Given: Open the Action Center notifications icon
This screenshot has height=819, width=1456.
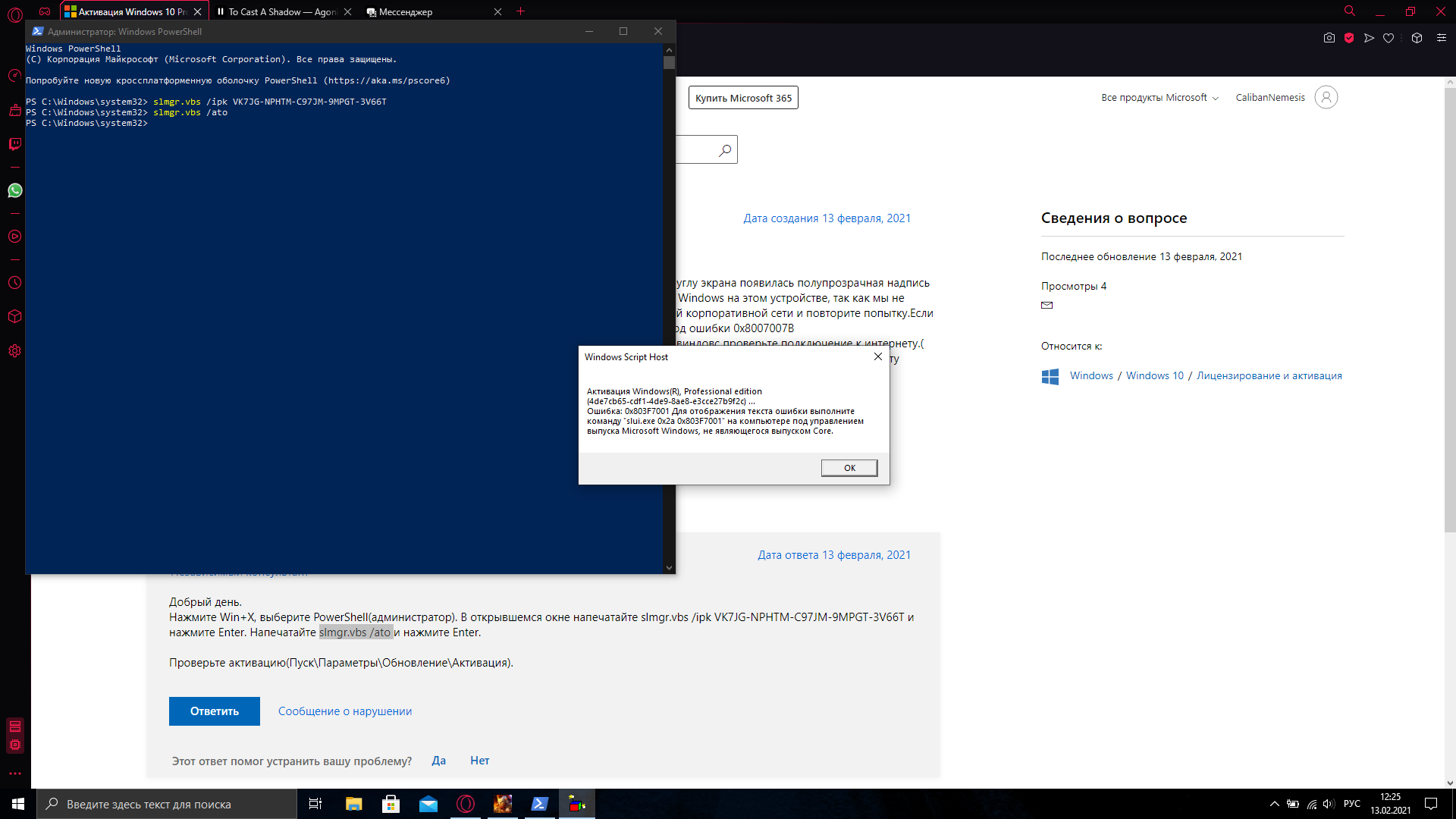Looking at the screenshot, I should click(x=1431, y=804).
